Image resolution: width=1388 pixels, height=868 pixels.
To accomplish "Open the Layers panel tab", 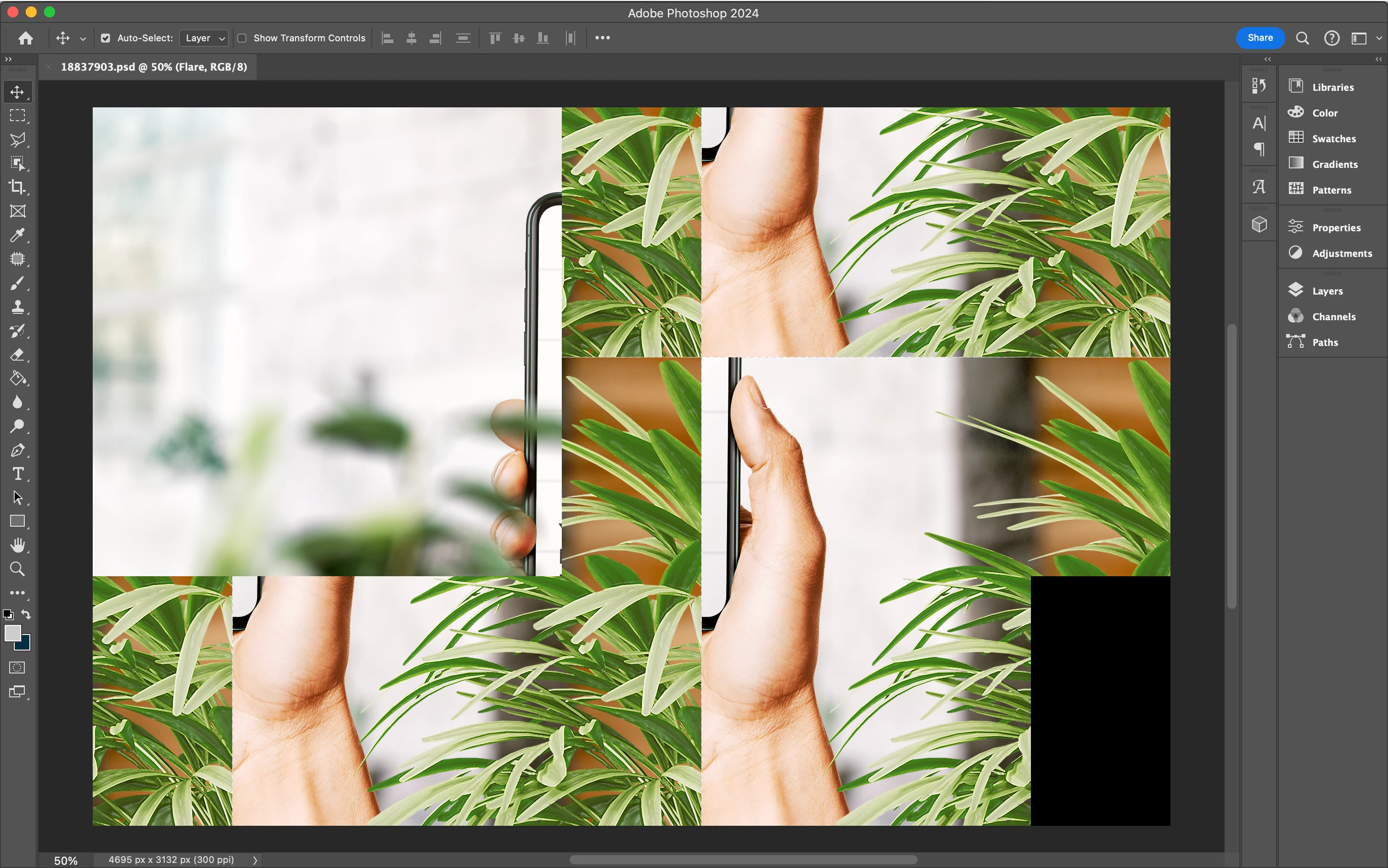I will tap(1326, 291).
